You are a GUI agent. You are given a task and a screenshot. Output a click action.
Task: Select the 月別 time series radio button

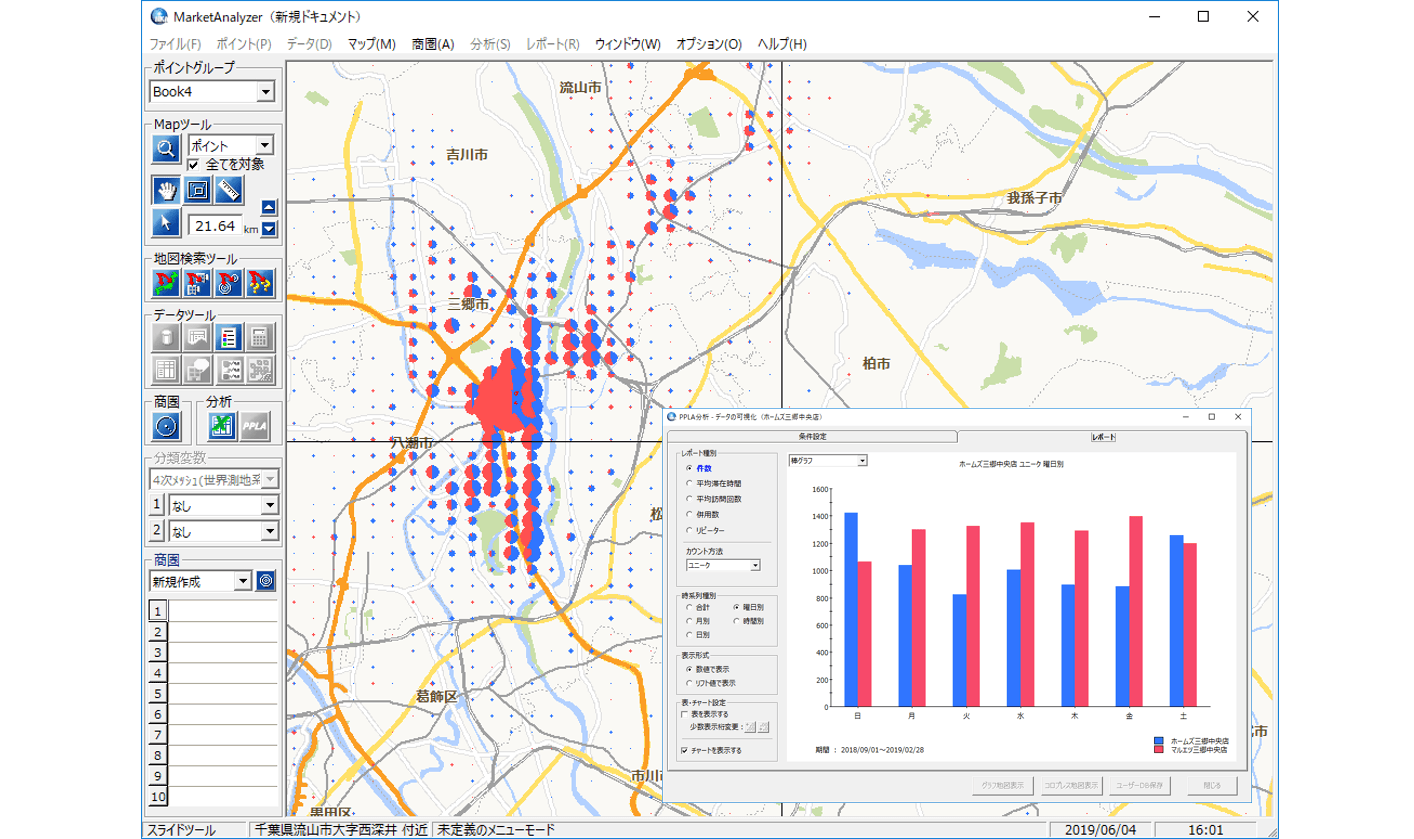pyautogui.click(x=688, y=621)
